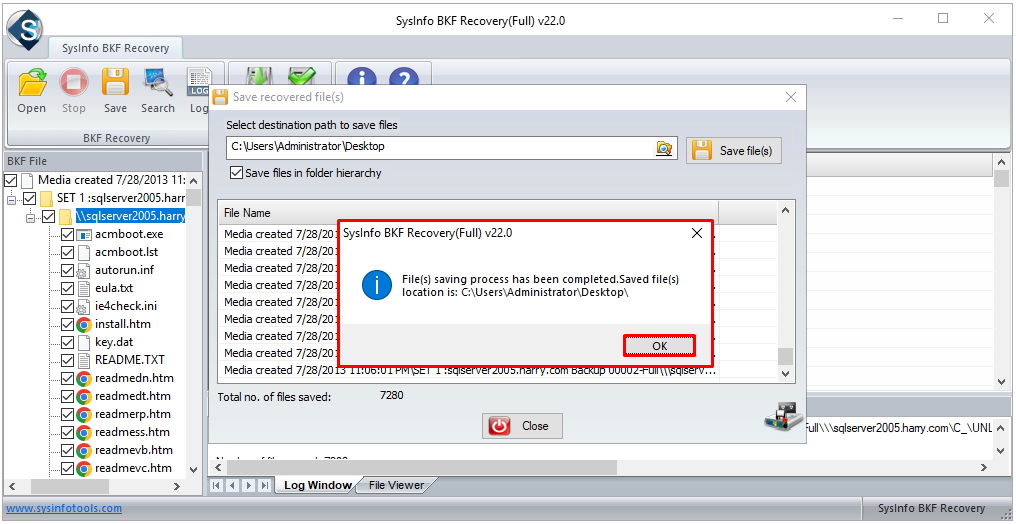Click tree panel scroll up arrow
The height and width of the screenshot is (524, 1016).
pyautogui.click(x=194, y=181)
